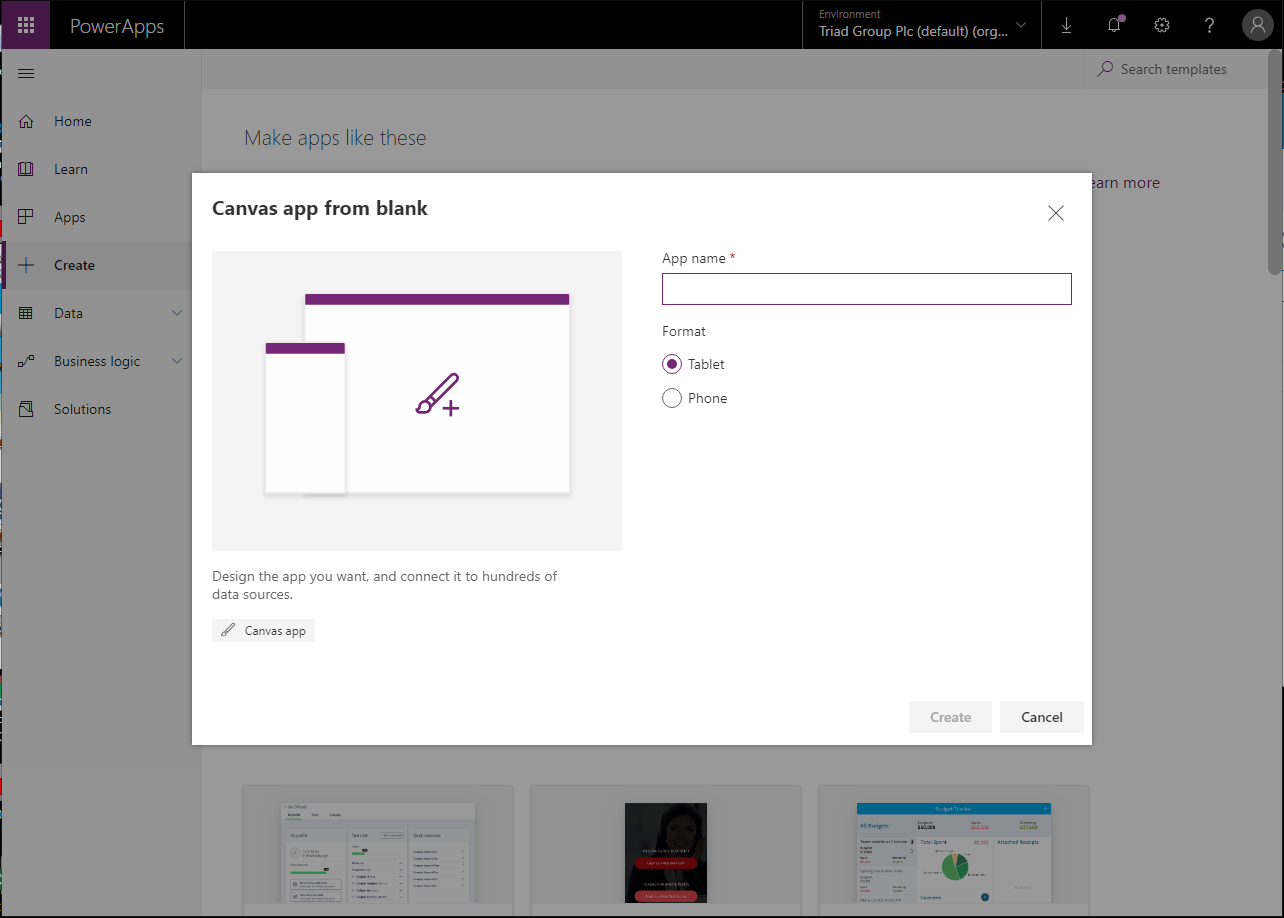Click the Solutions icon in sidebar

click(27, 409)
